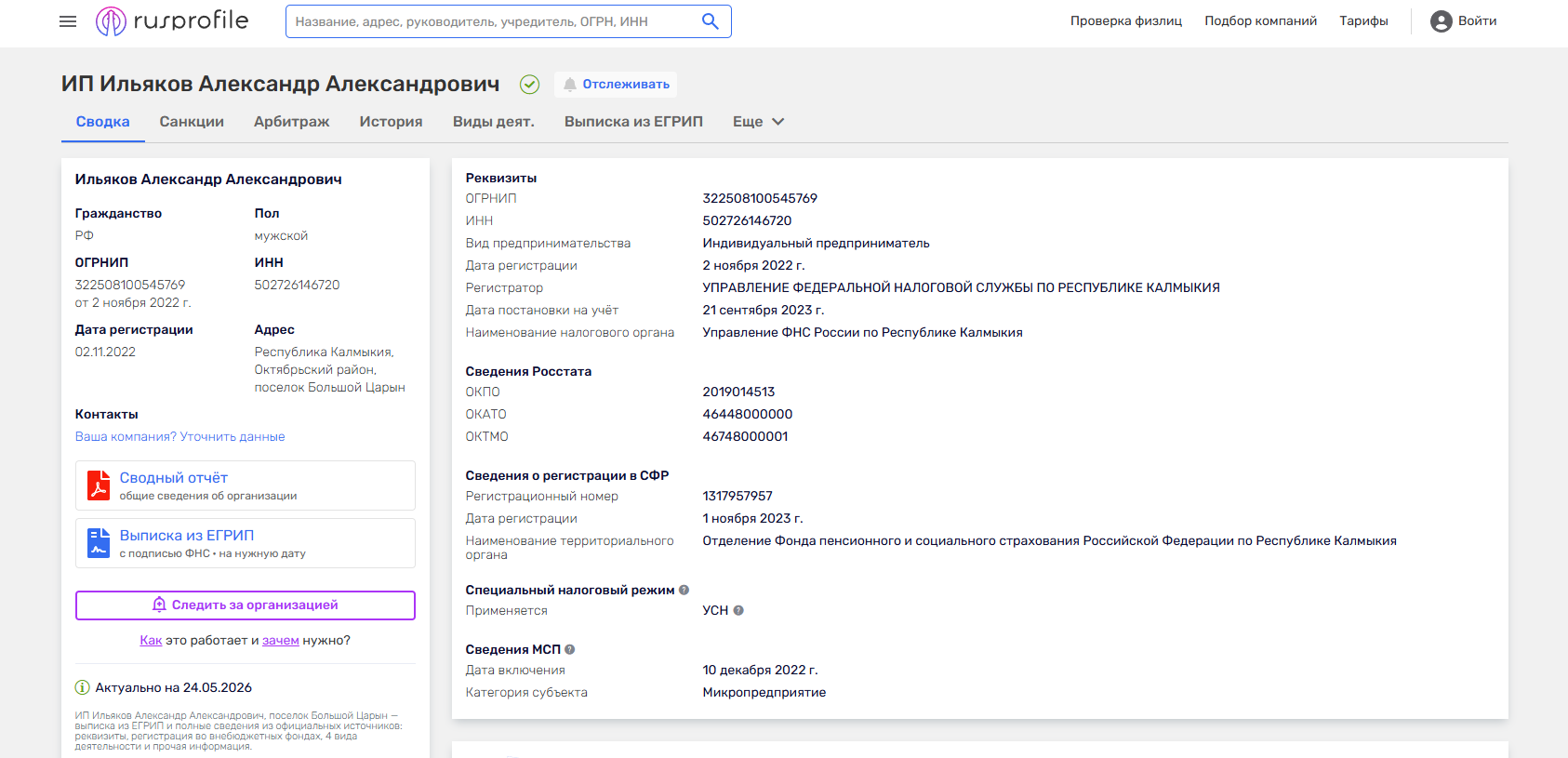Open the Виды деят. tab
1568x758 pixels.
494,122
